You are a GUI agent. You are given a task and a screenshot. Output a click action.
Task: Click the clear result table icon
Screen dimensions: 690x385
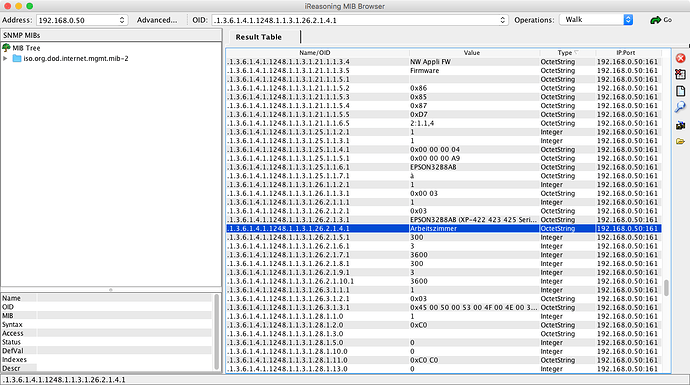click(x=680, y=74)
